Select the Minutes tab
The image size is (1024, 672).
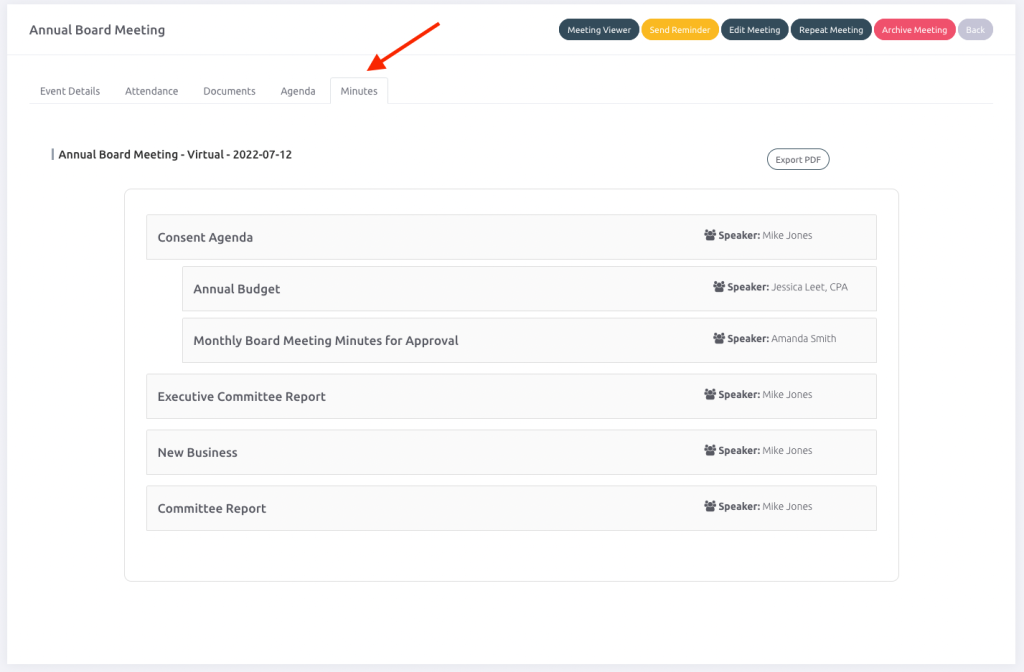(x=359, y=91)
